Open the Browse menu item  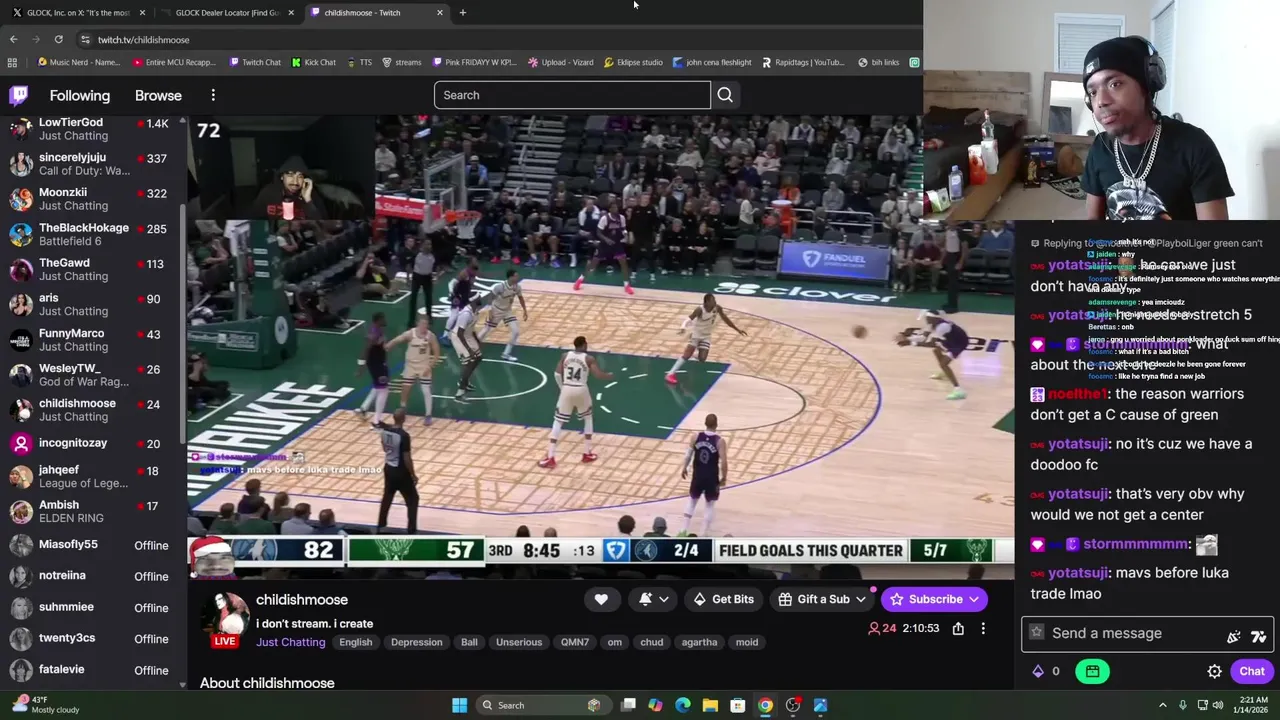point(158,96)
